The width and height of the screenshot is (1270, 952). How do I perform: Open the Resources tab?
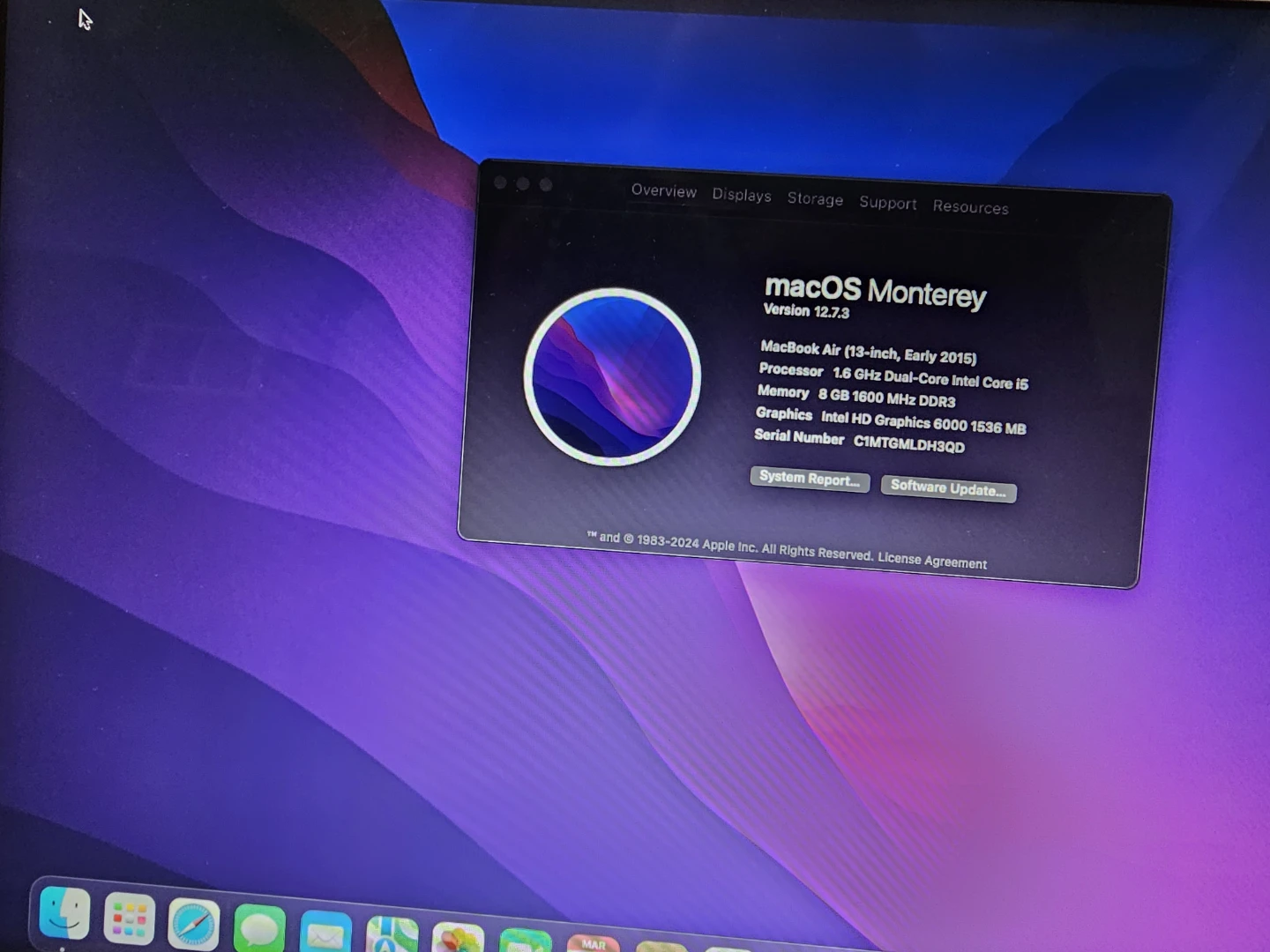(970, 206)
